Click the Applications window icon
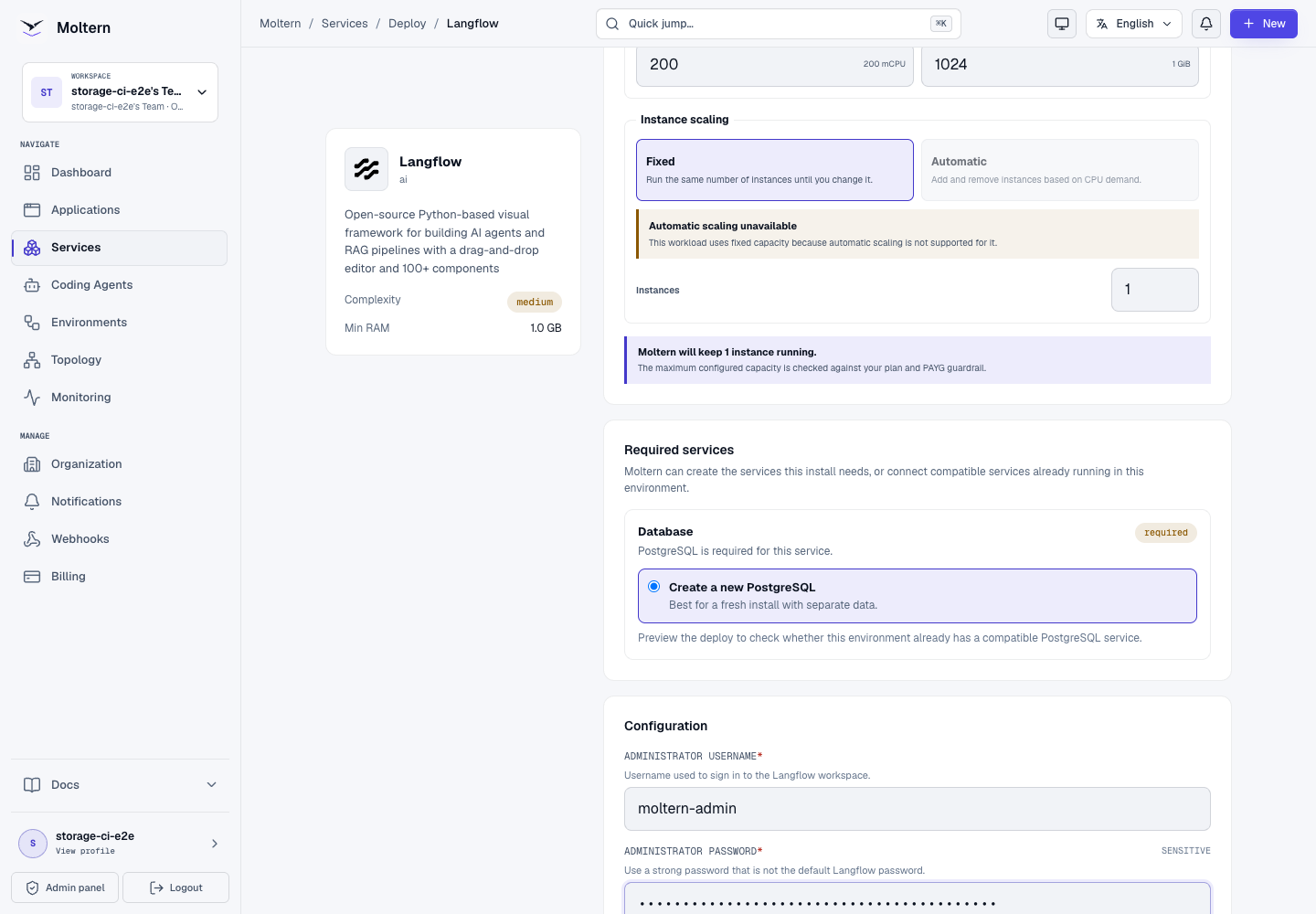Image resolution: width=1316 pixels, height=914 pixels. tap(32, 210)
